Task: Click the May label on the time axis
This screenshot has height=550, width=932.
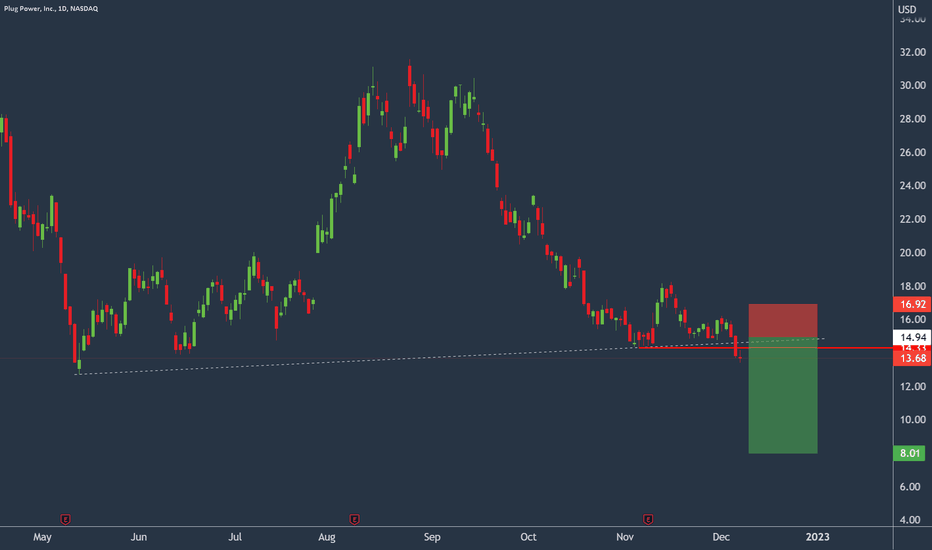Action: click(x=42, y=538)
